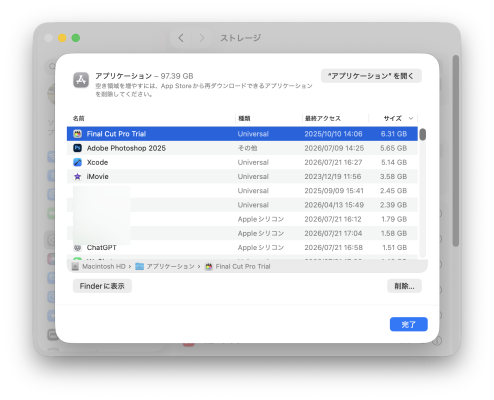Click the app list scrollbar thumb

point(423,135)
